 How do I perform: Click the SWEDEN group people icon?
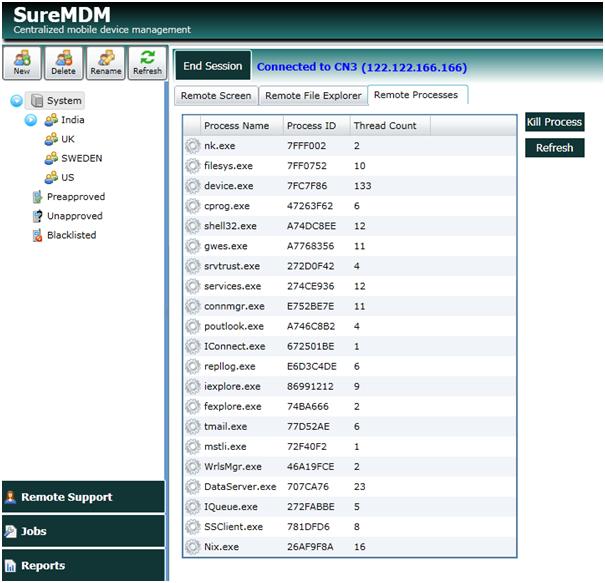point(51,158)
